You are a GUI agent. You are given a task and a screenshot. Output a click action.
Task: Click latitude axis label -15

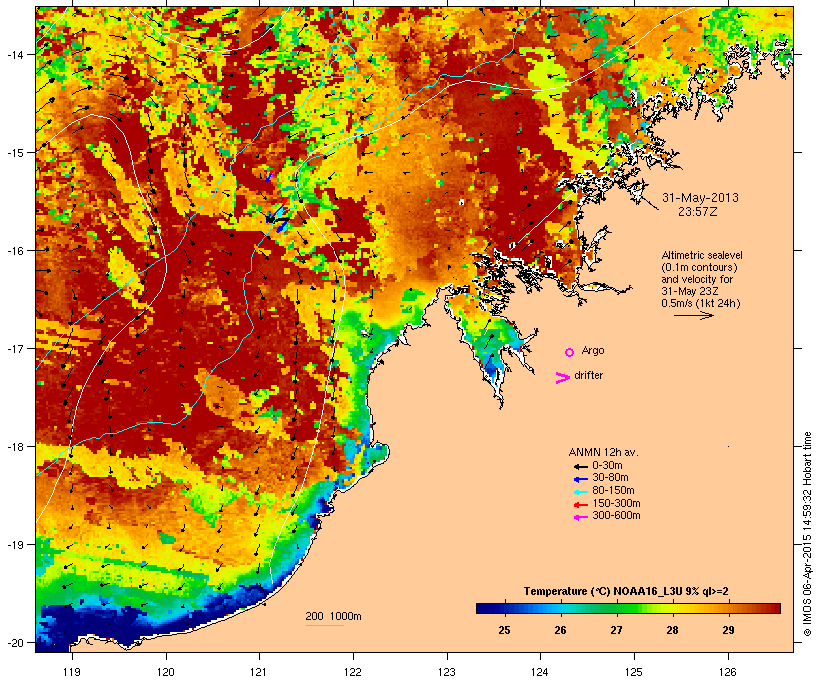[x=15, y=153]
